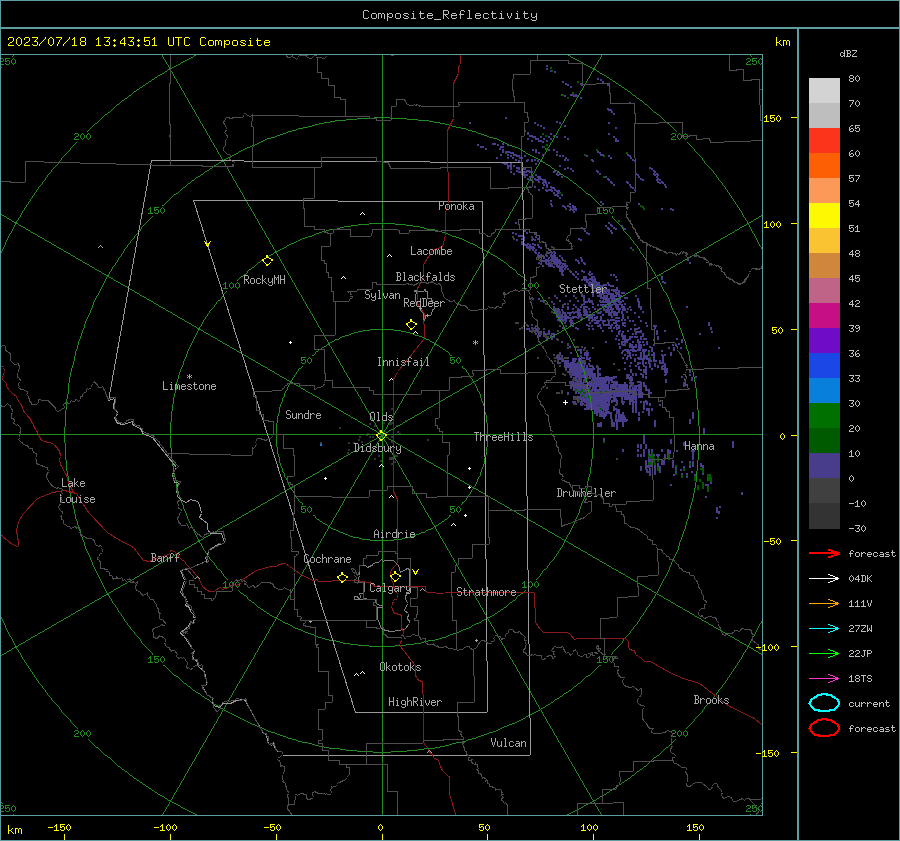Click the cyan 'current' ellipse icon
The height and width of the screenshot is (841, 900).
(824, 703)
